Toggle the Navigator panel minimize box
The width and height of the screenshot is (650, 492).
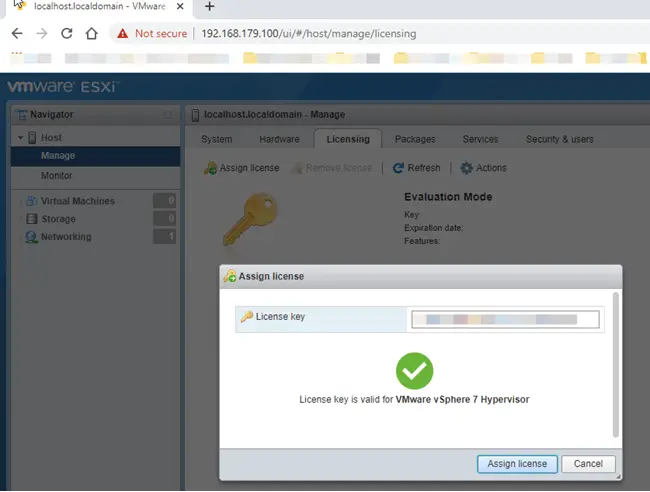click(x=168, y=115)
